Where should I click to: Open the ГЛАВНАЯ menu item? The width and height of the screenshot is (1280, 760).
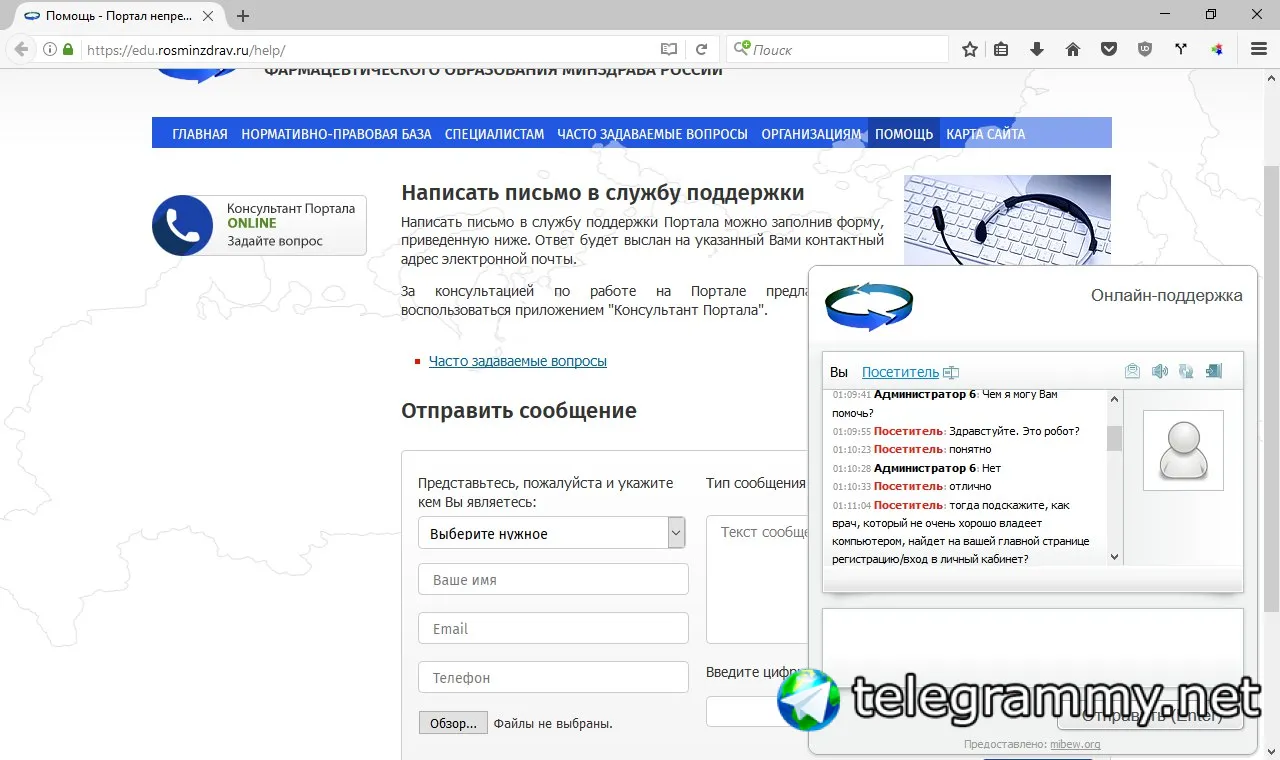tap(200, 134)
